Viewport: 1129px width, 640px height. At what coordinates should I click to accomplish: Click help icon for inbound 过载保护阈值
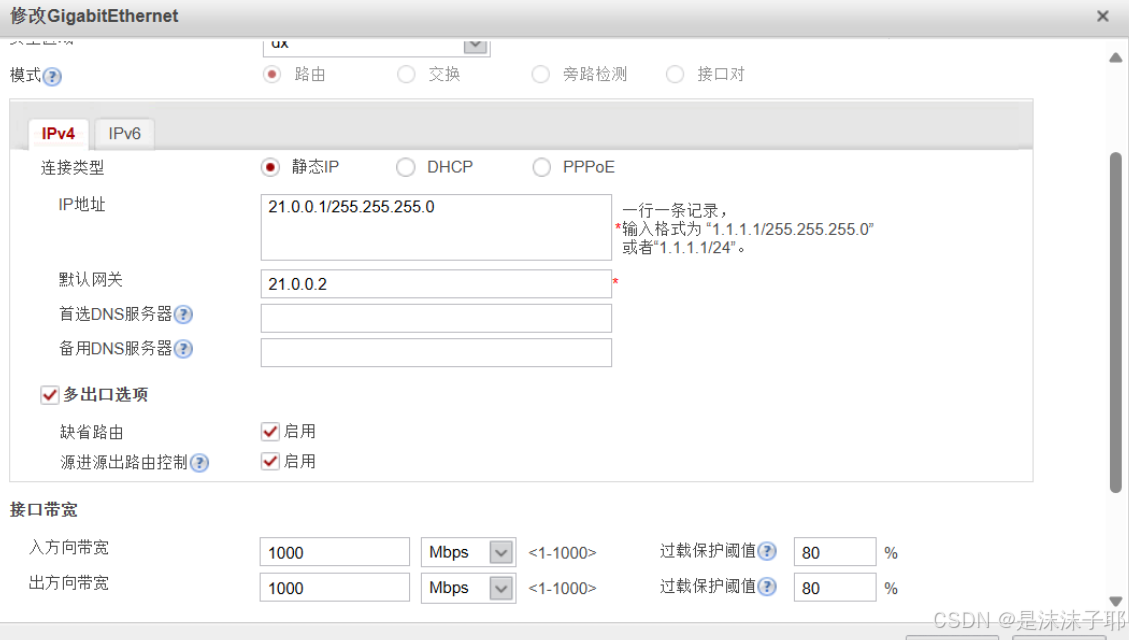[767, 552]
